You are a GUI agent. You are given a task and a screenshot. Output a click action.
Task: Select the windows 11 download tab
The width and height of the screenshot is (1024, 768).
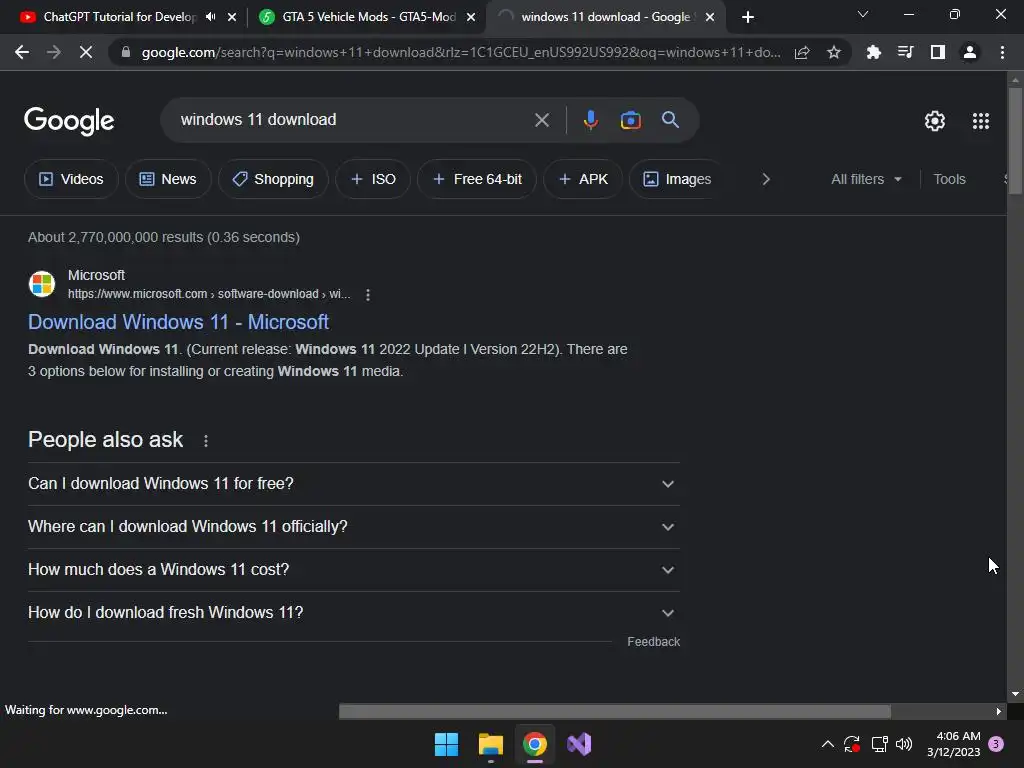[604, 17]
